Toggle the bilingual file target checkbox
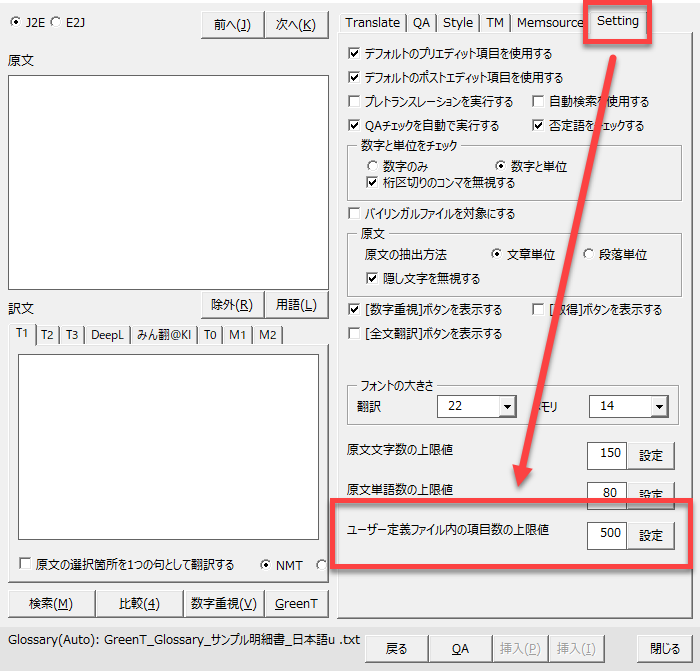The height and width of the screenshot is (671, 700). click(354, 214)
